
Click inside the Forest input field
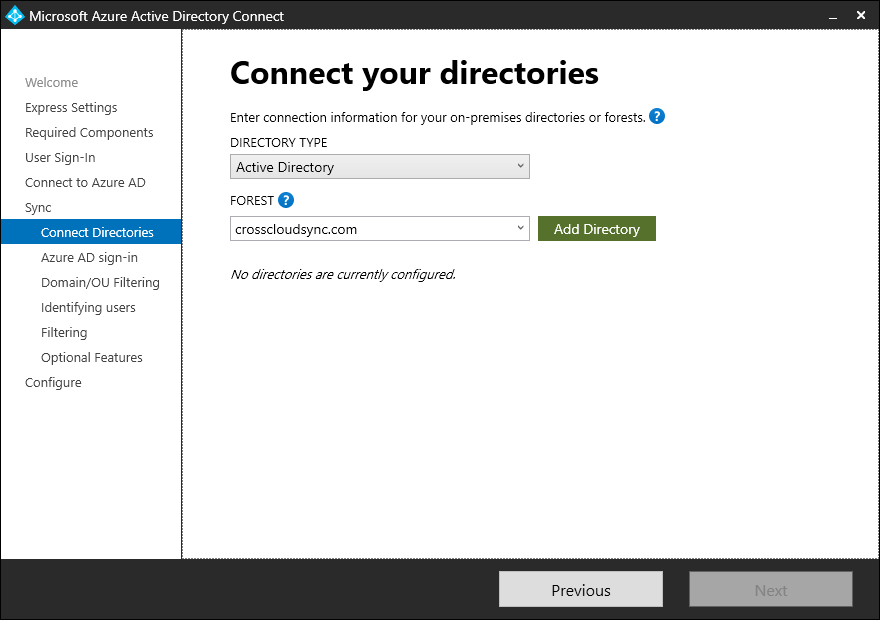point(370,228)
